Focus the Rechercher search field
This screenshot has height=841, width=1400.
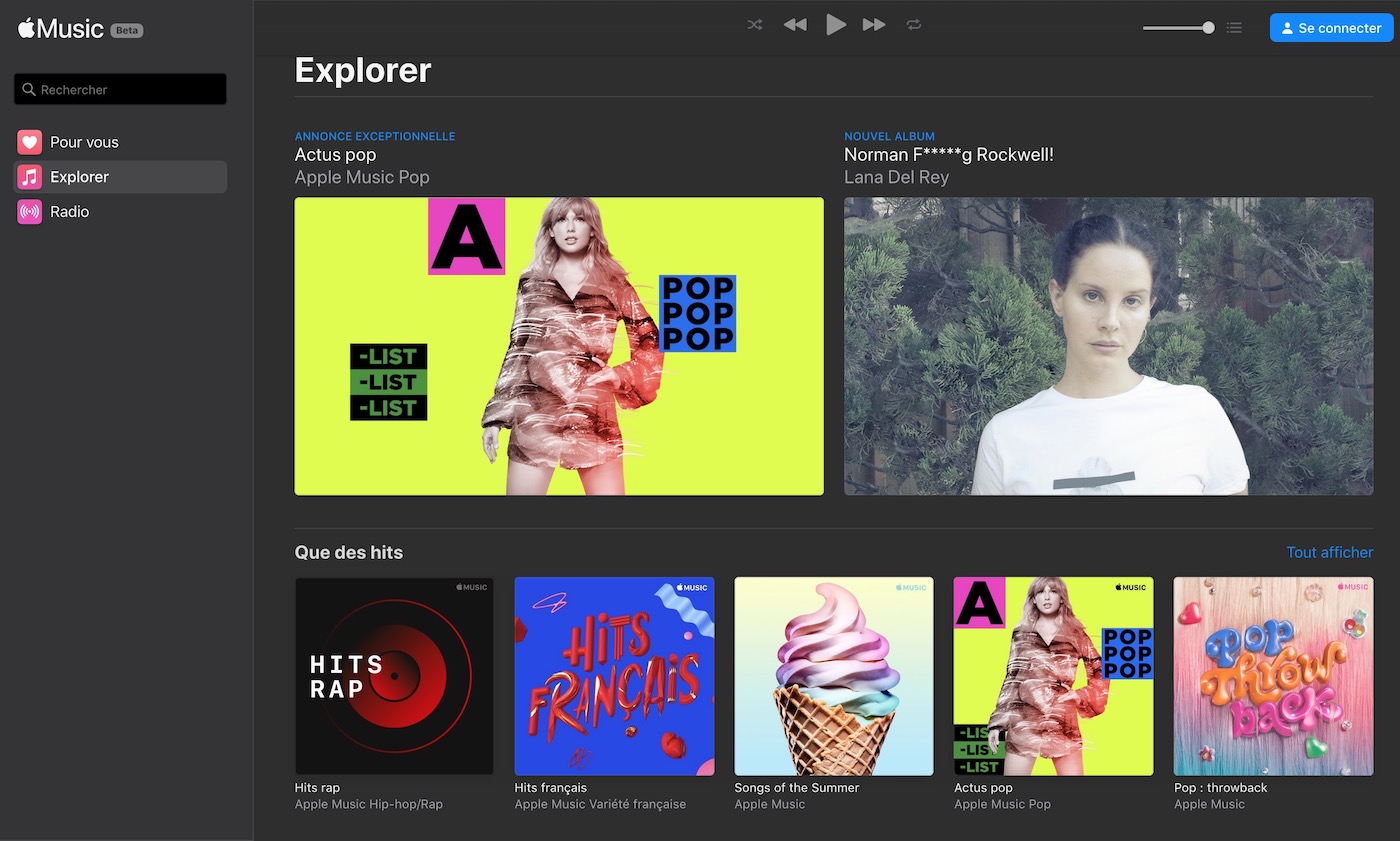[120, 89]
